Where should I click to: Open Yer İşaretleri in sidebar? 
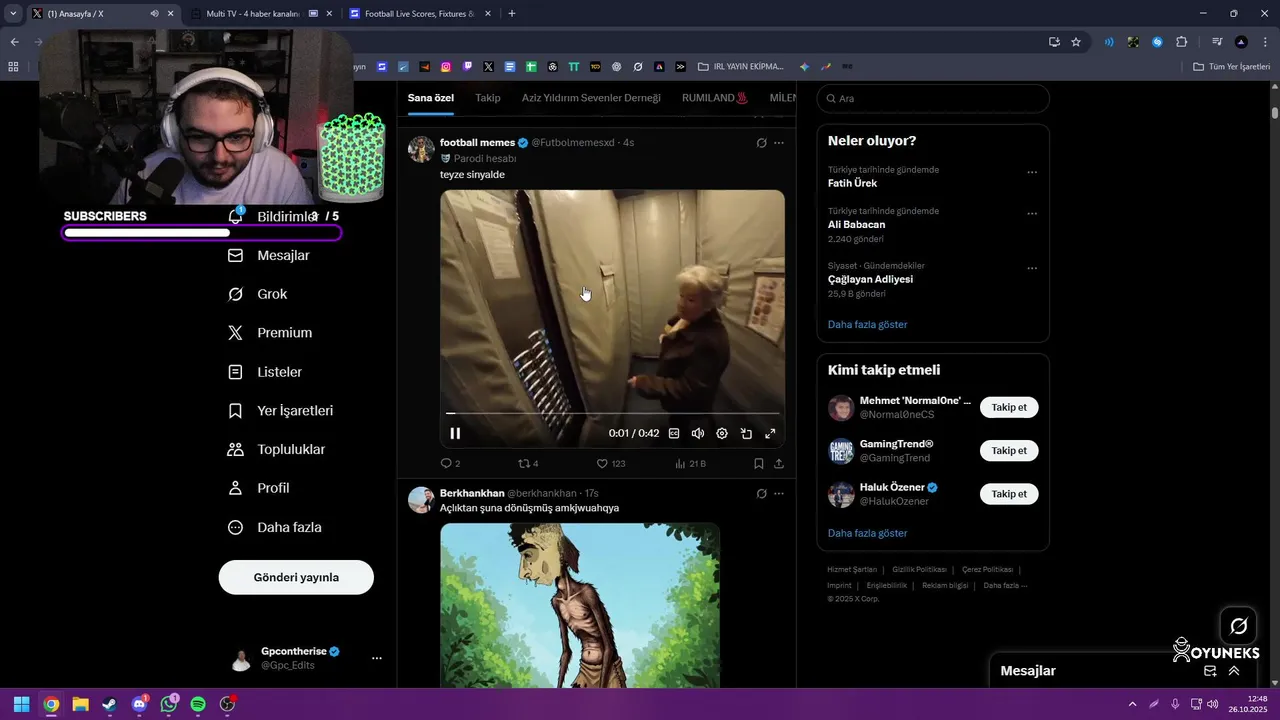(x=281, y=411)
